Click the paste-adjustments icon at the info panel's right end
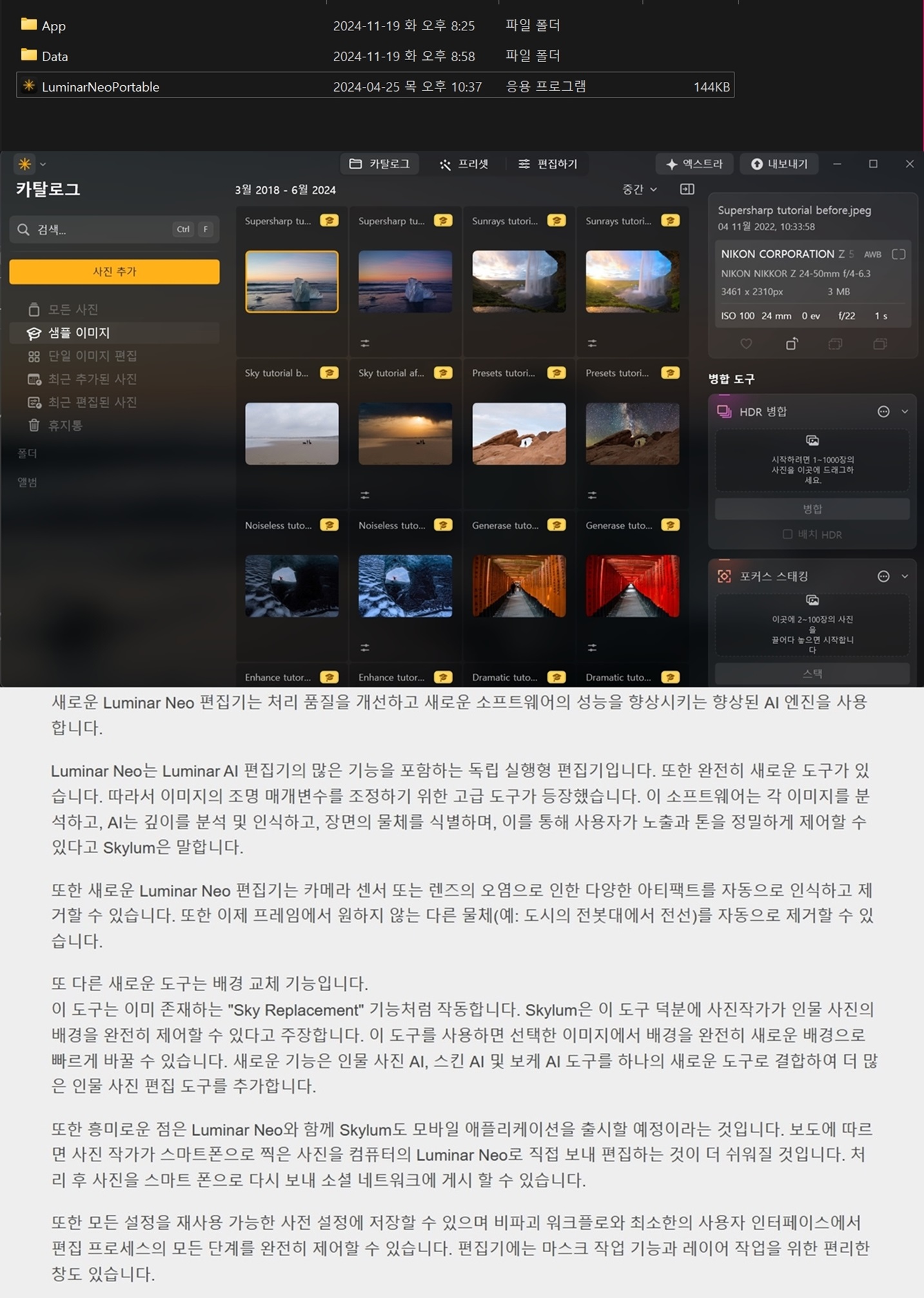The image size is (924, 1298). click(880, 344)
